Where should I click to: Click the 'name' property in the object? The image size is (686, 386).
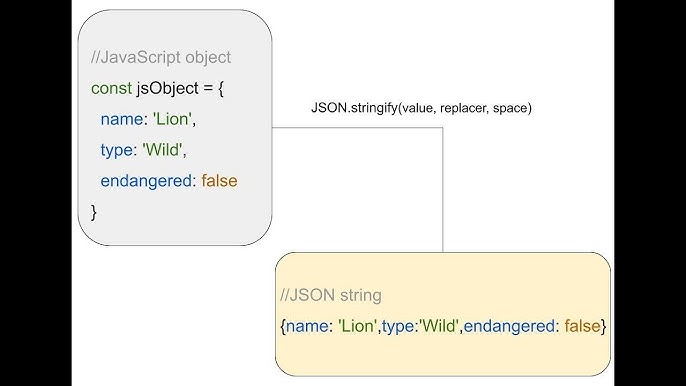[122, 119]
